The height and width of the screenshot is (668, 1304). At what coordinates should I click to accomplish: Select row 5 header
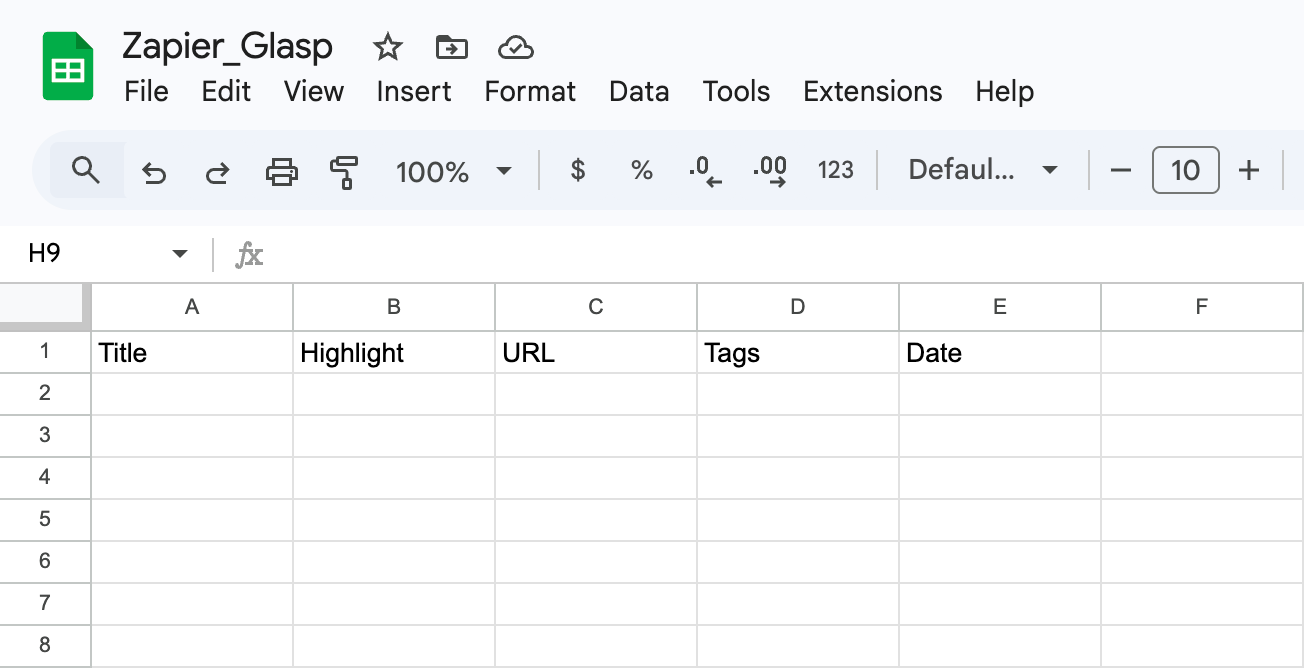coord(45,520)
